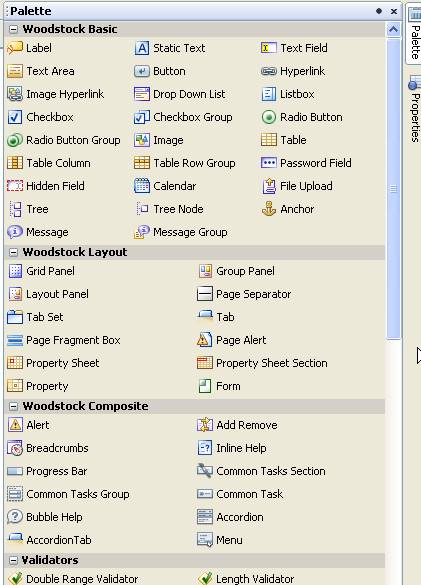Select the Drop Down List item
This screenshot has width=421, height=585.
(179, 94)
